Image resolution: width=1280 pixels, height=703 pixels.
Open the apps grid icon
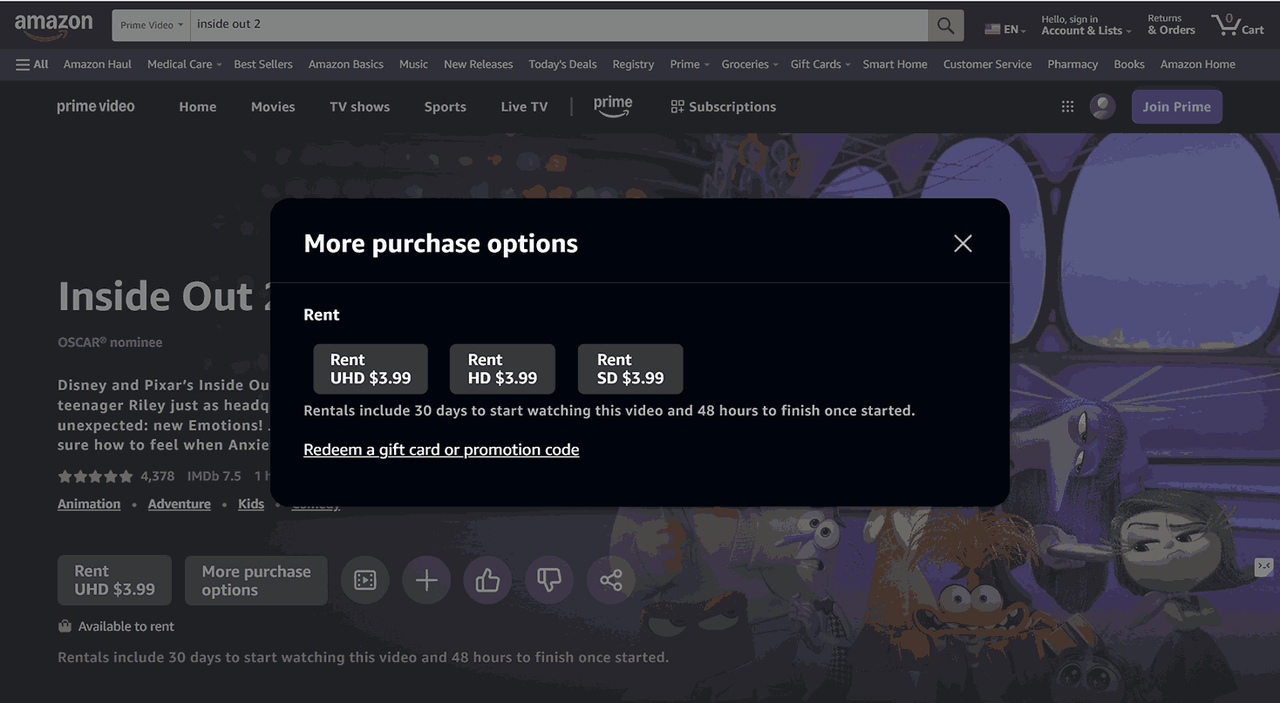[1067, 107]
